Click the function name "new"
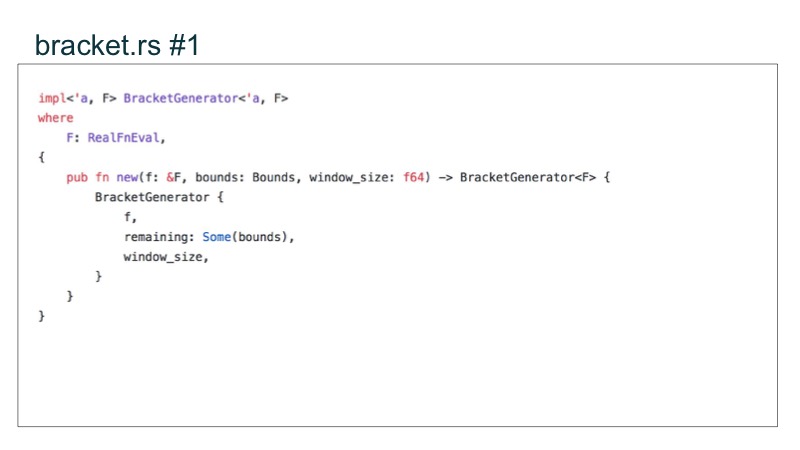 pos(126,177)
